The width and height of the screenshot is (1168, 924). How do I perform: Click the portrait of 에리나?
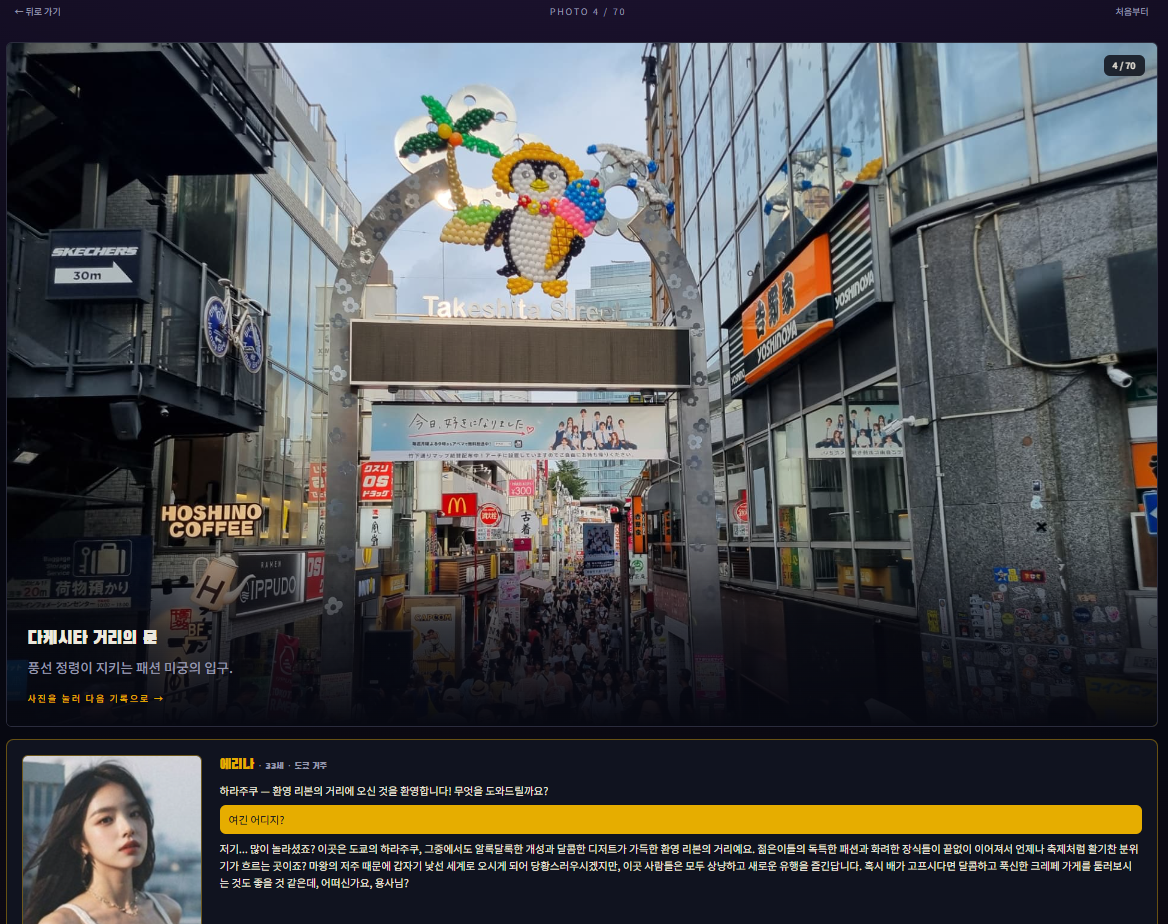(x=112, y=840)
